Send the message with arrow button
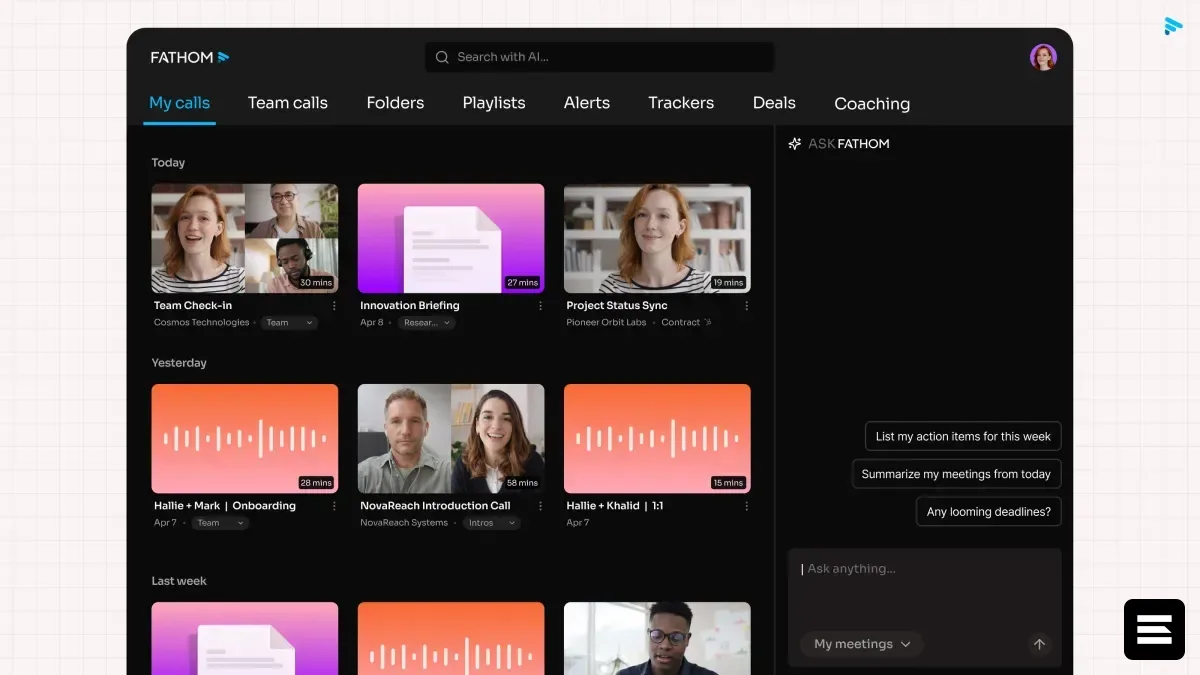The height and width of the screenshot is (675, 1200). (1039, 644)
